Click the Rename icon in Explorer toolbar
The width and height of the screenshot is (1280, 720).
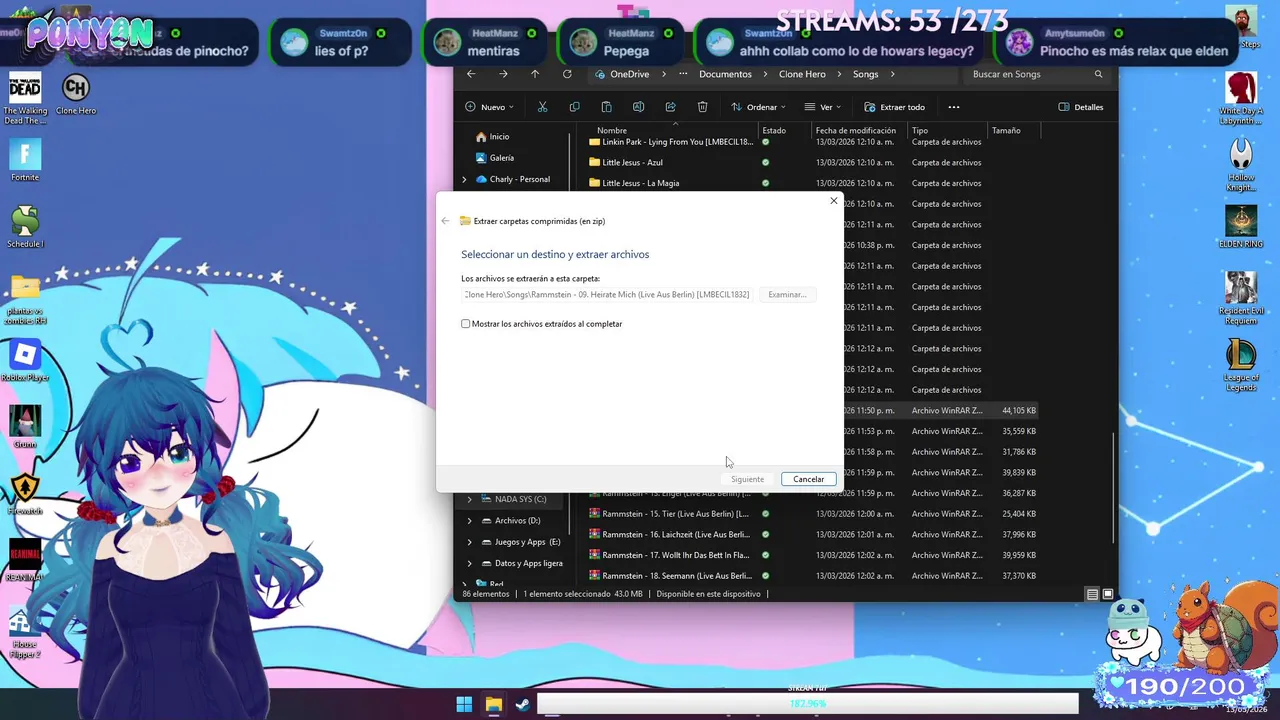pos(638,107)
